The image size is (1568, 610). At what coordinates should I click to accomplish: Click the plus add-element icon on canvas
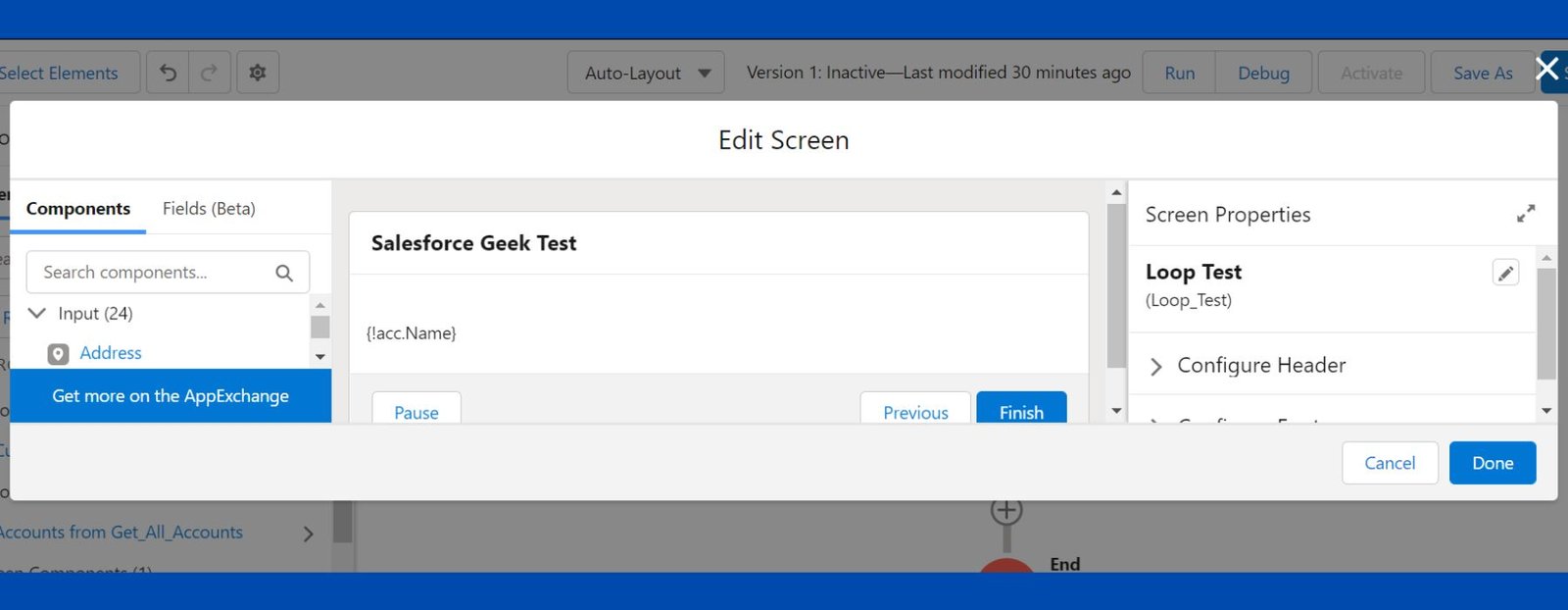click(1006, 510)
